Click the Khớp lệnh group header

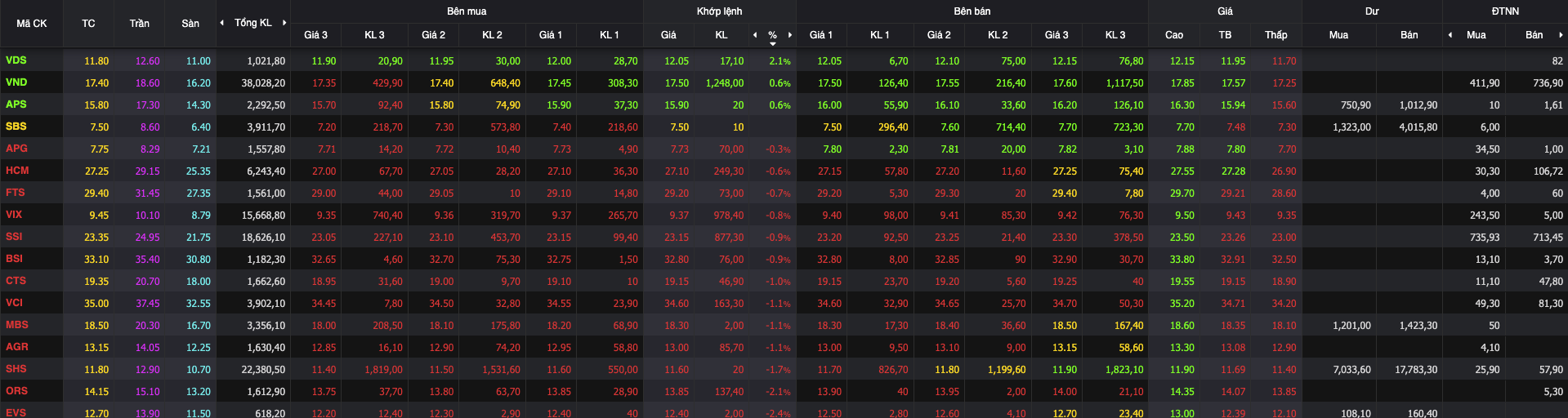pos(720,11)
